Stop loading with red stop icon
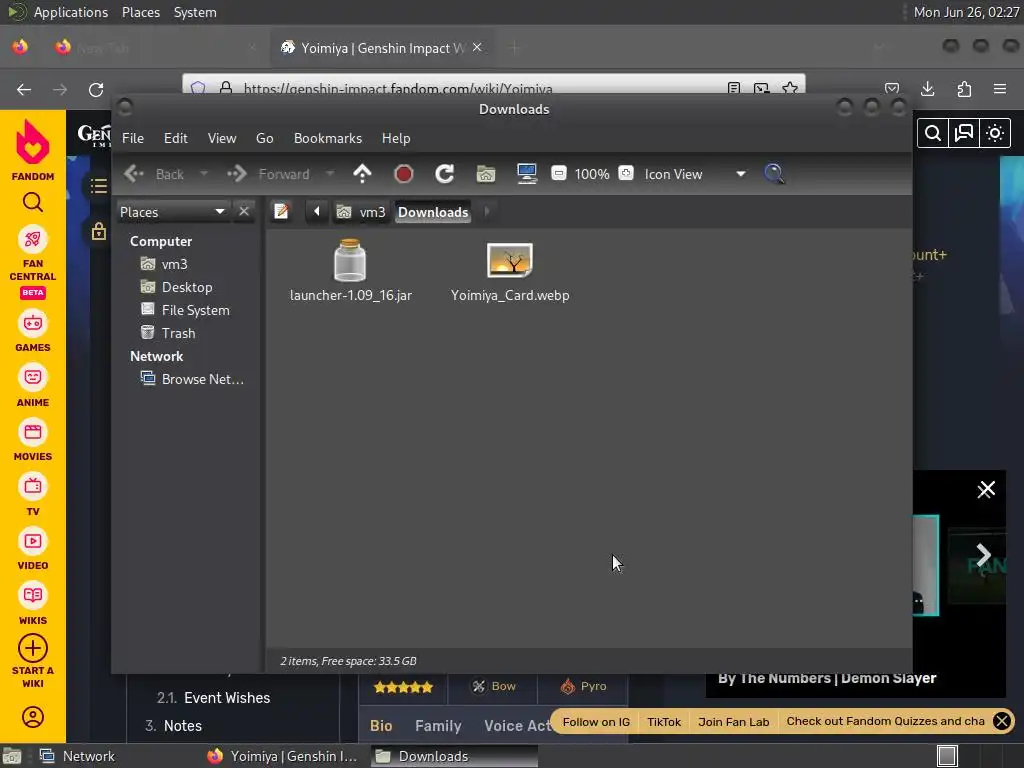 (x=404, y=174)
